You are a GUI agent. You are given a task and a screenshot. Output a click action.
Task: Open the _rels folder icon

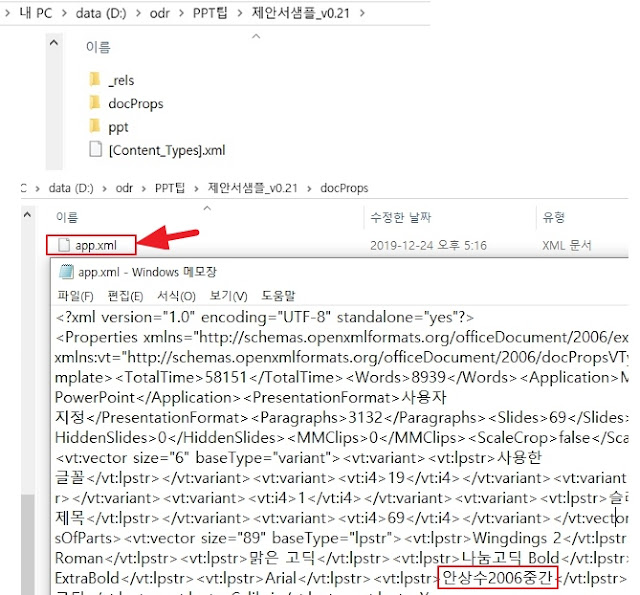click(95, 80)
